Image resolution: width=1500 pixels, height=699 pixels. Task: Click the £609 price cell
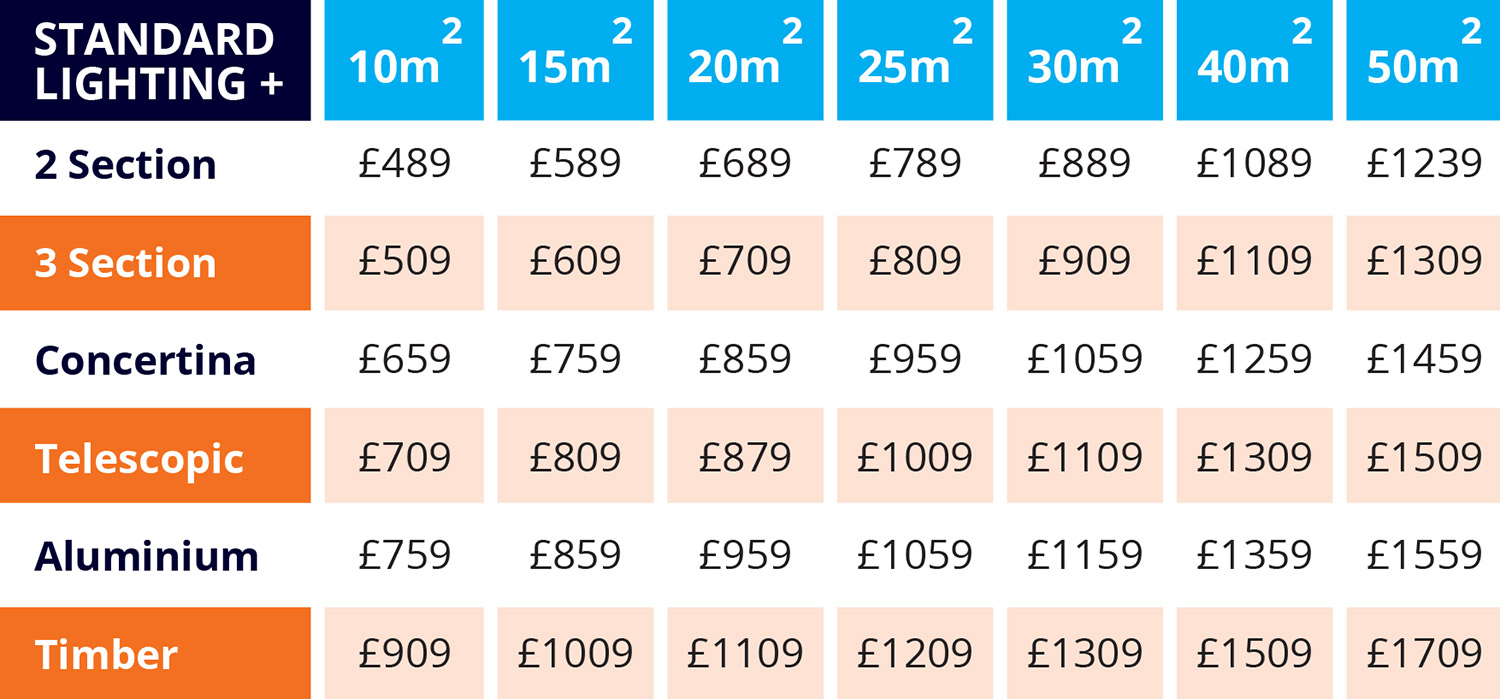point(575,263)
